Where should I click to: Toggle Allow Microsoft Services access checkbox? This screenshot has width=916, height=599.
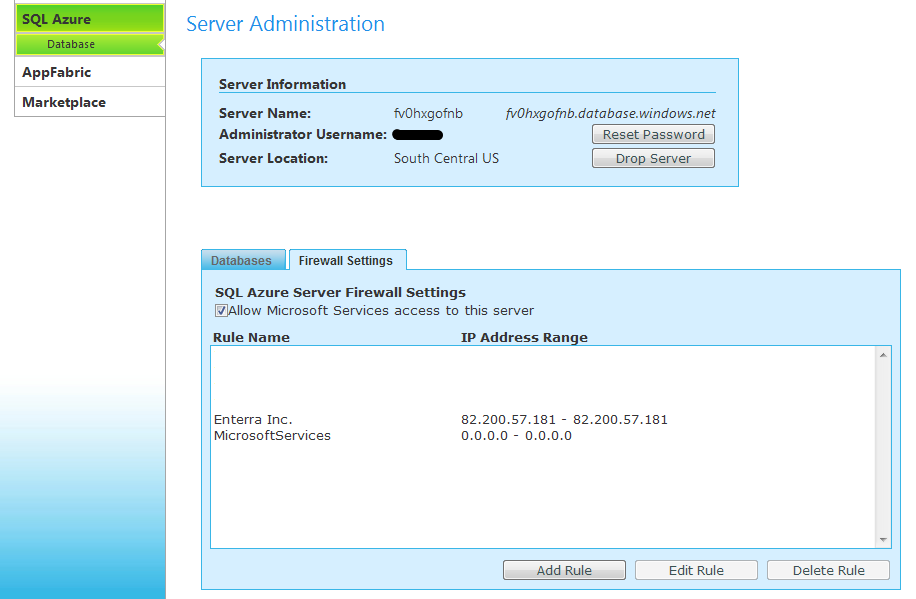click(x=221, y=311)
